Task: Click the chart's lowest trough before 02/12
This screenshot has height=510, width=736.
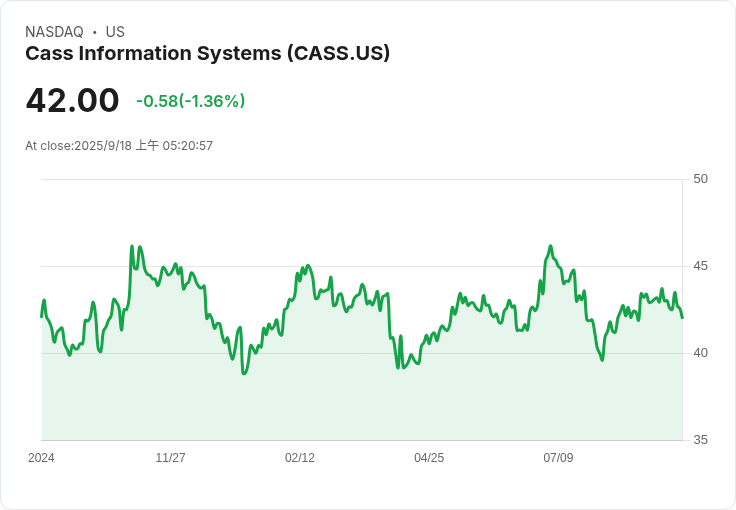Action: (x=244, y=373)
